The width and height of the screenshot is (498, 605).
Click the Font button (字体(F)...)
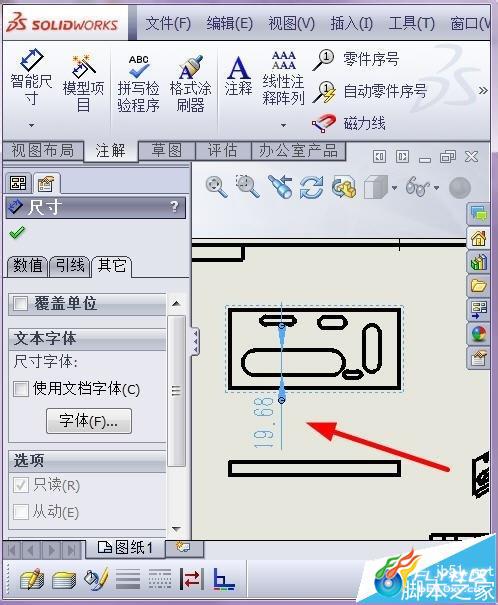[x=89, y=421]
